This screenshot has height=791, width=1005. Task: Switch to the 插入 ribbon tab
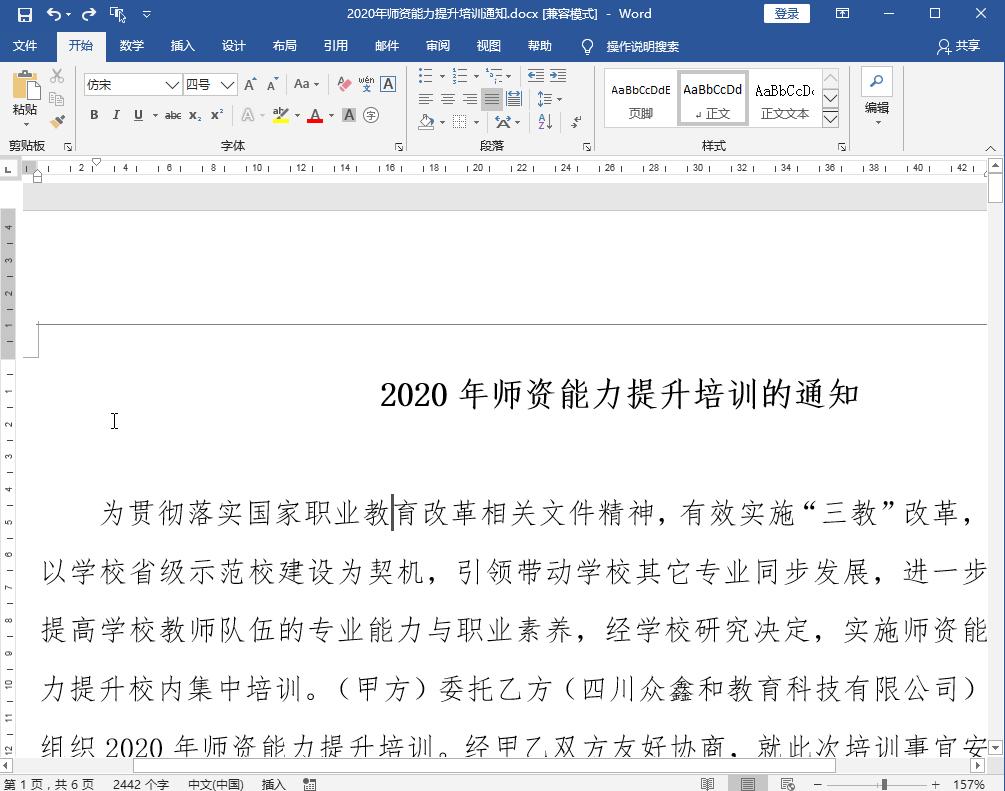pos(182,45)
